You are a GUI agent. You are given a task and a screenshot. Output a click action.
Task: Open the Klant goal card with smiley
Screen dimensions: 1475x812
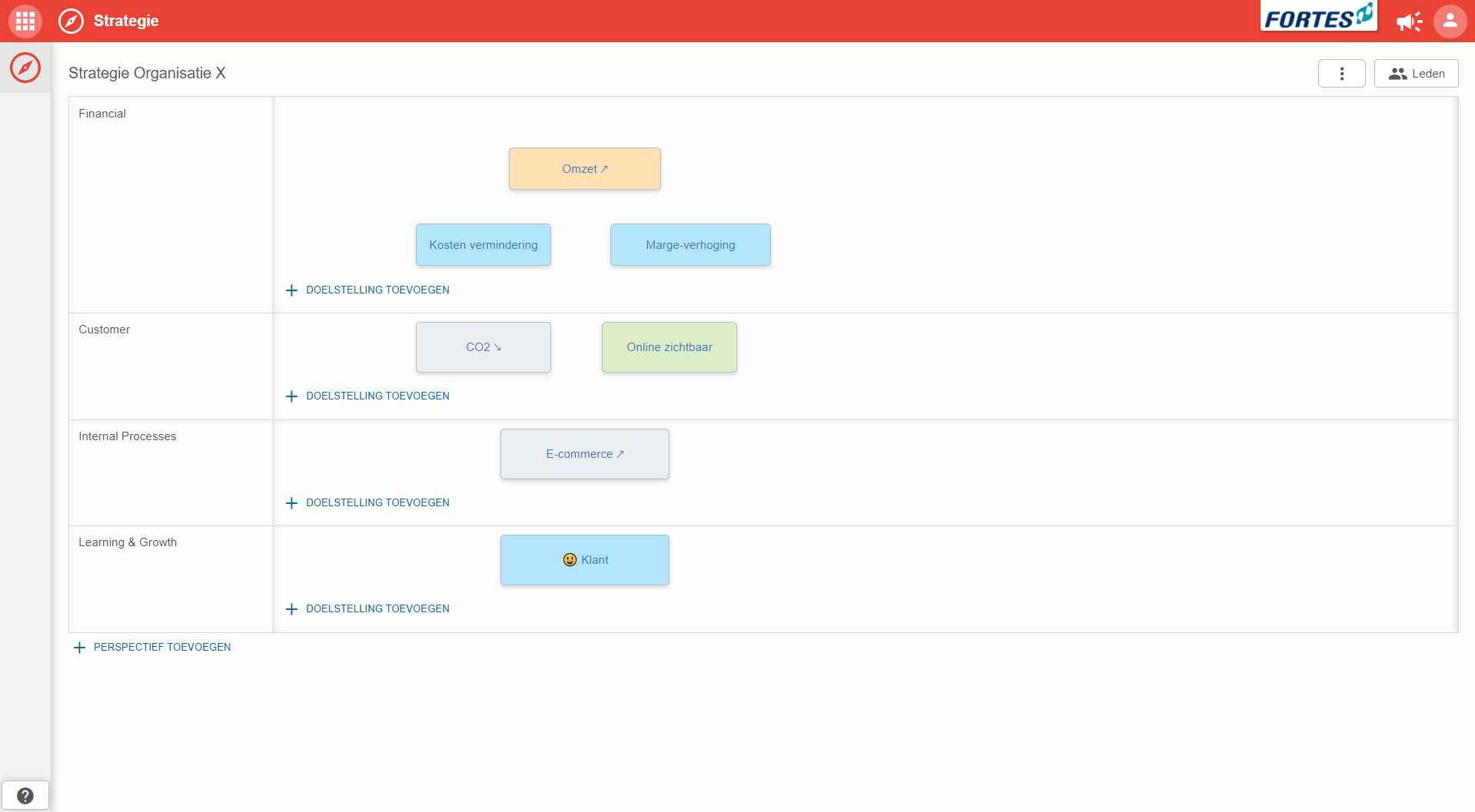click(584, 560)
